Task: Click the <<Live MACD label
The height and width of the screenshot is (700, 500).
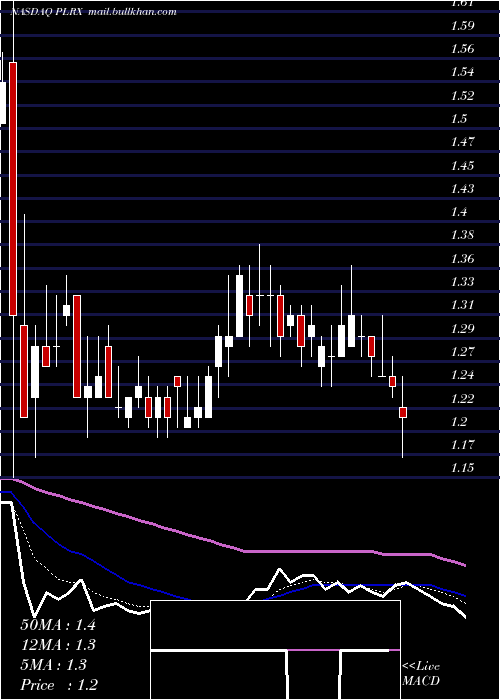Action: (x=421, y=674)
